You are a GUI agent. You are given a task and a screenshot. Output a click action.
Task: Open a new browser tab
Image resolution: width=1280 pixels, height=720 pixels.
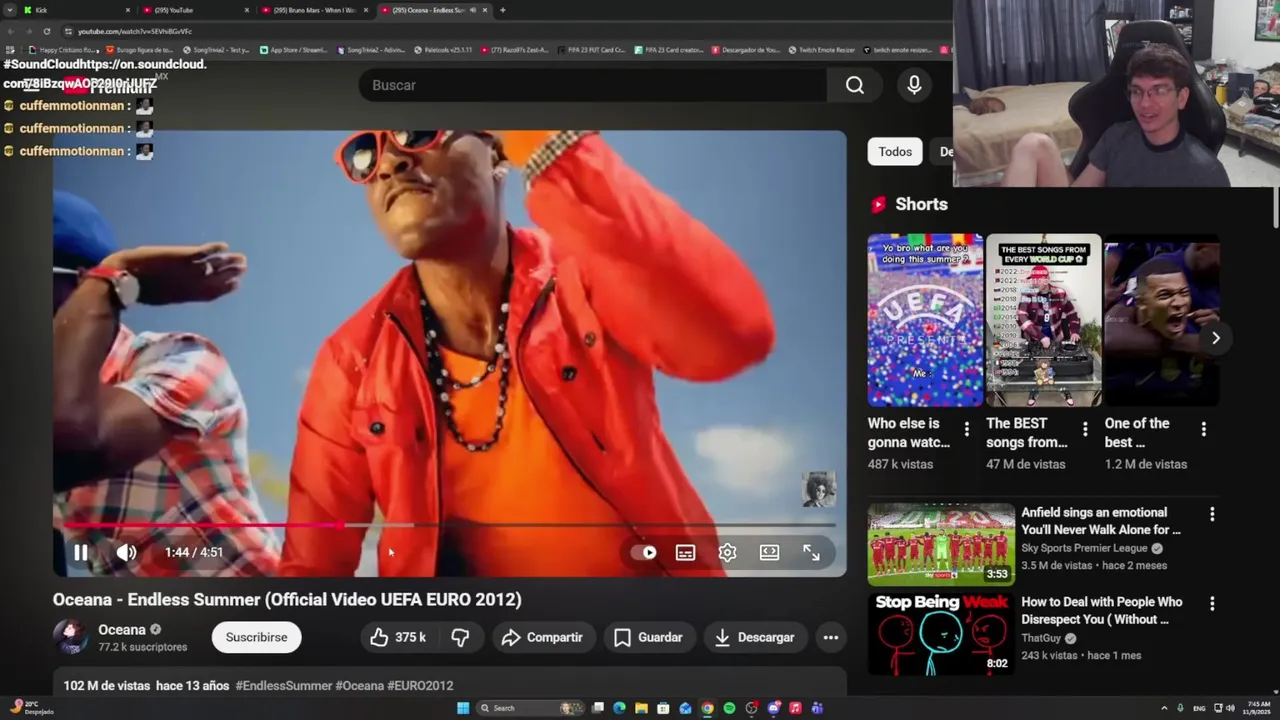pos(502,10)
